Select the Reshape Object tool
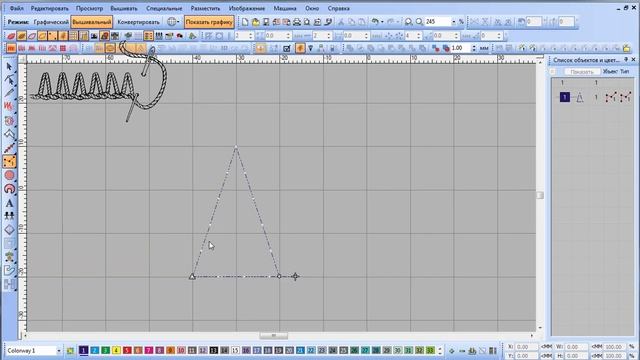The image size is (640, 360). [9, 80]
